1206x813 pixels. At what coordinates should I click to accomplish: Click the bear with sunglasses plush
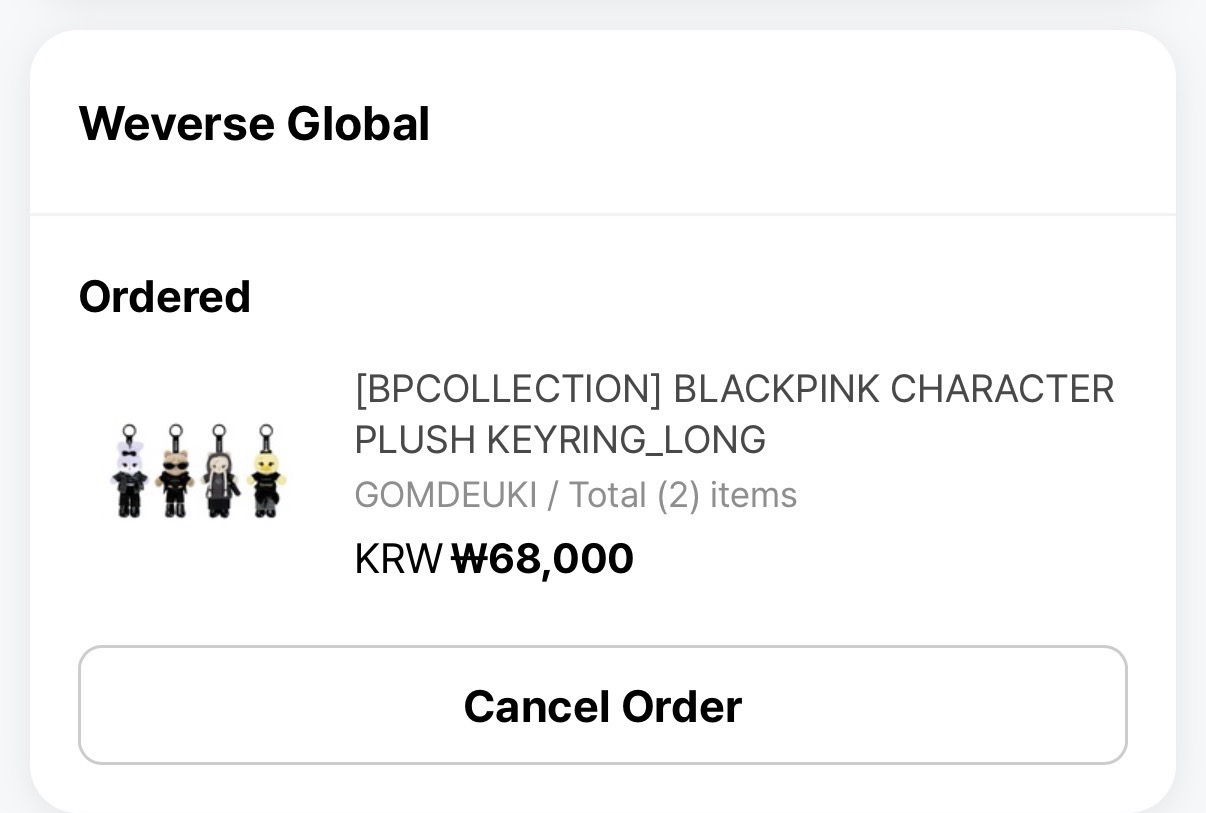point(175,480)
